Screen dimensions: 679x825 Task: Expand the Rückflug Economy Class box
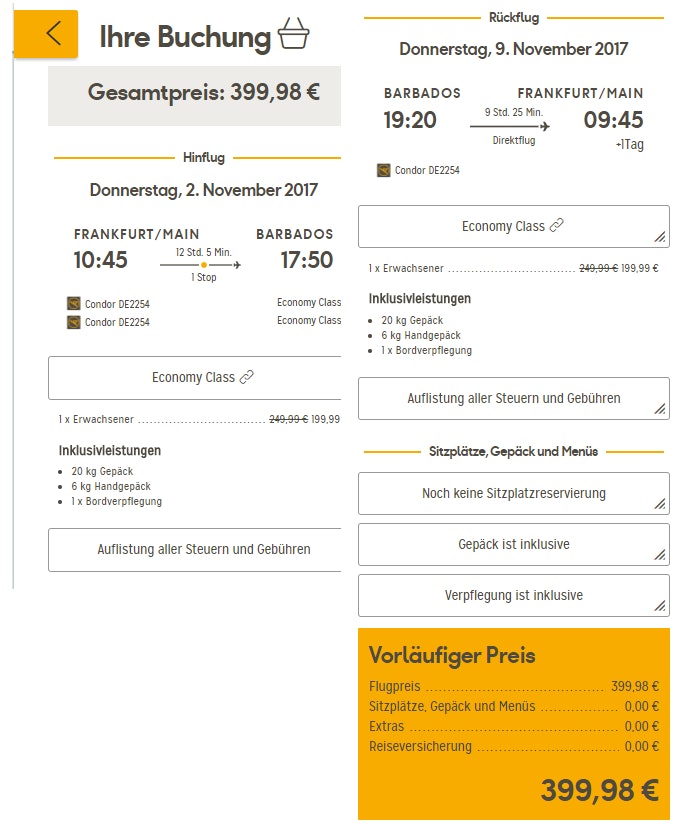(513, 227)
